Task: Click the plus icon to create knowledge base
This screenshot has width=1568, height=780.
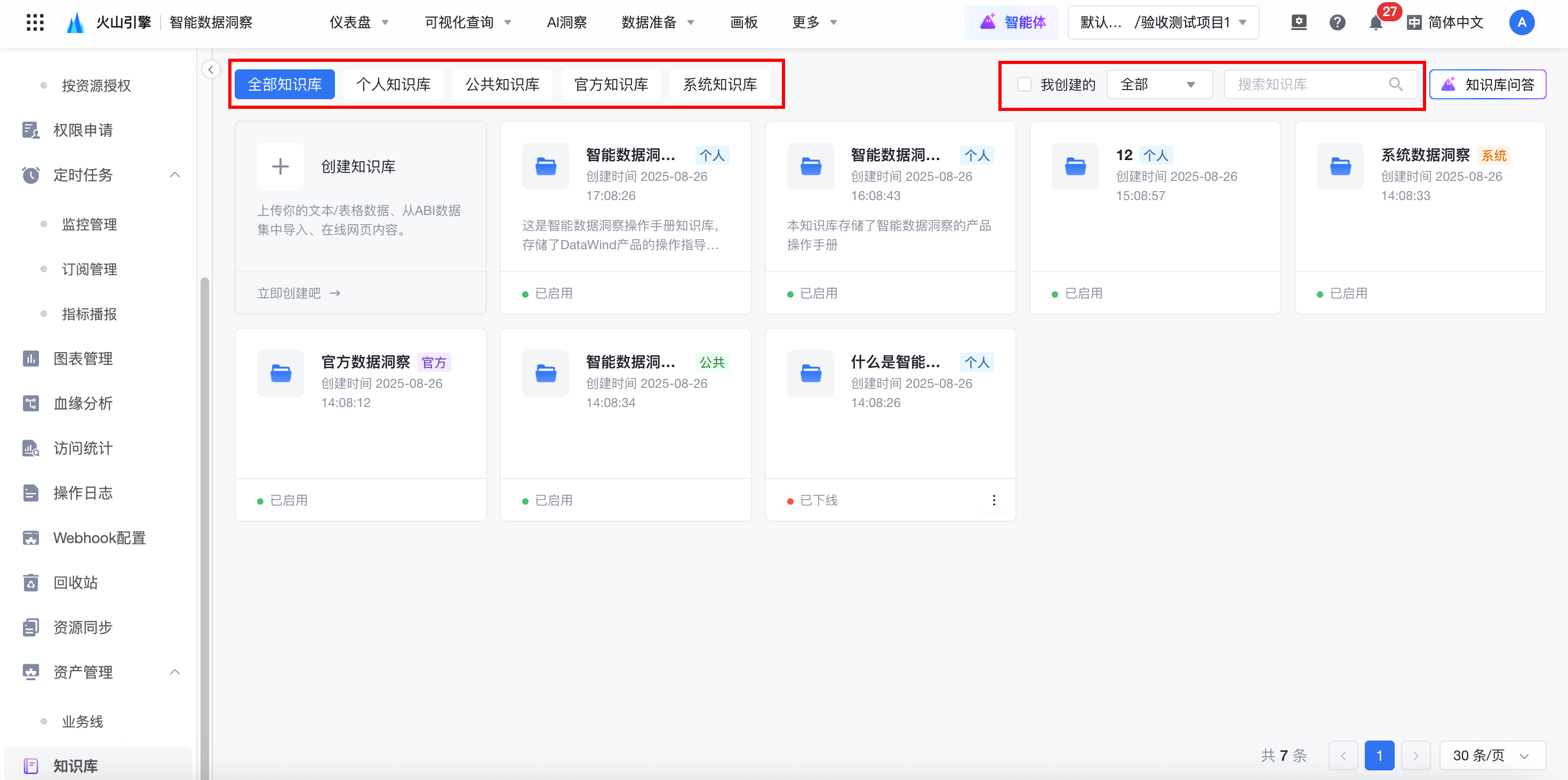Action: 280,166
